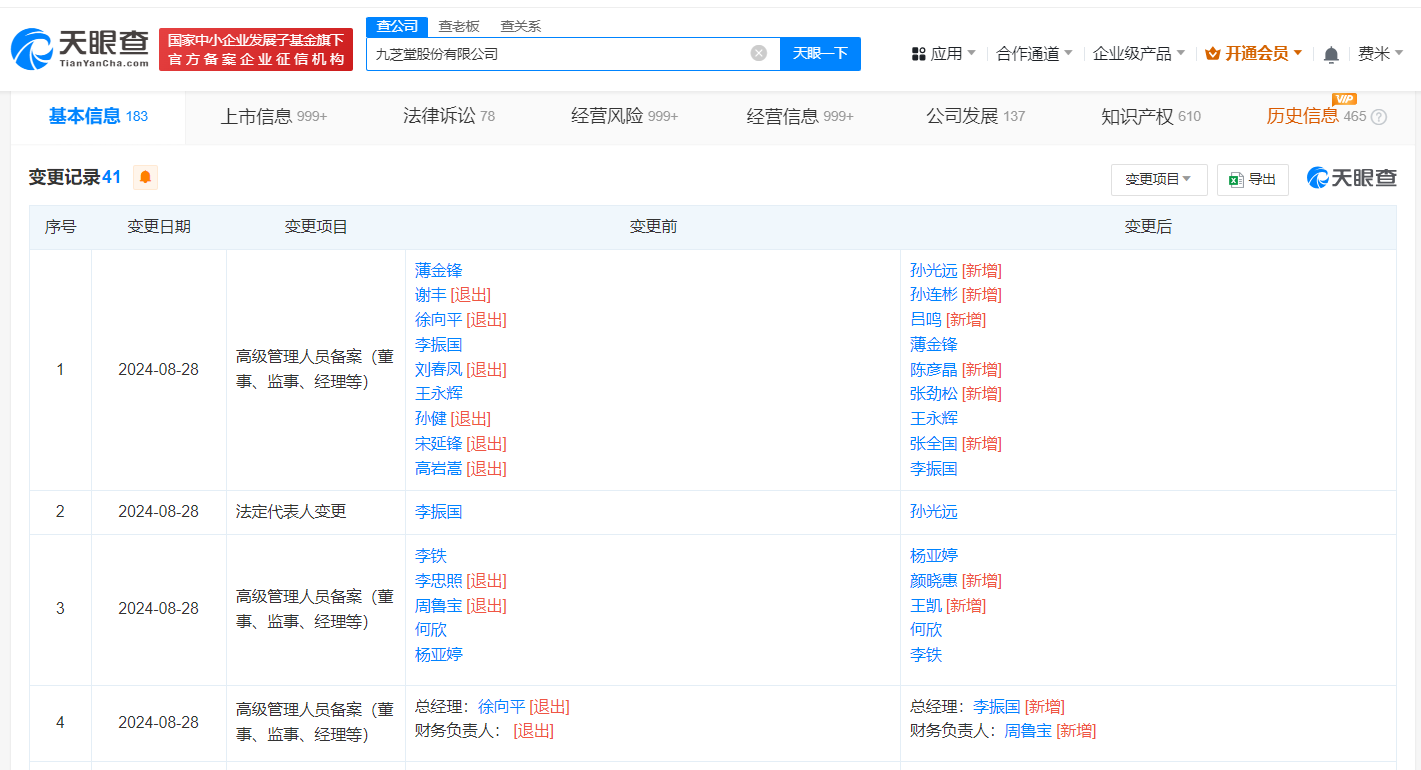Open 高岩嵩 link in row 1
Viewport: 1421px width, 770px height.
[x=439, y=468]
